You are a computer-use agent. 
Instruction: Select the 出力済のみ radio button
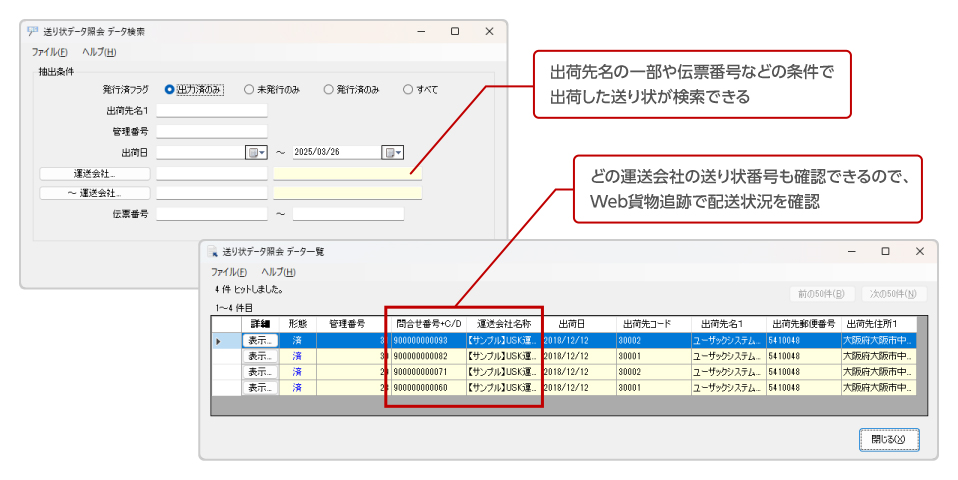click(170, 90)
